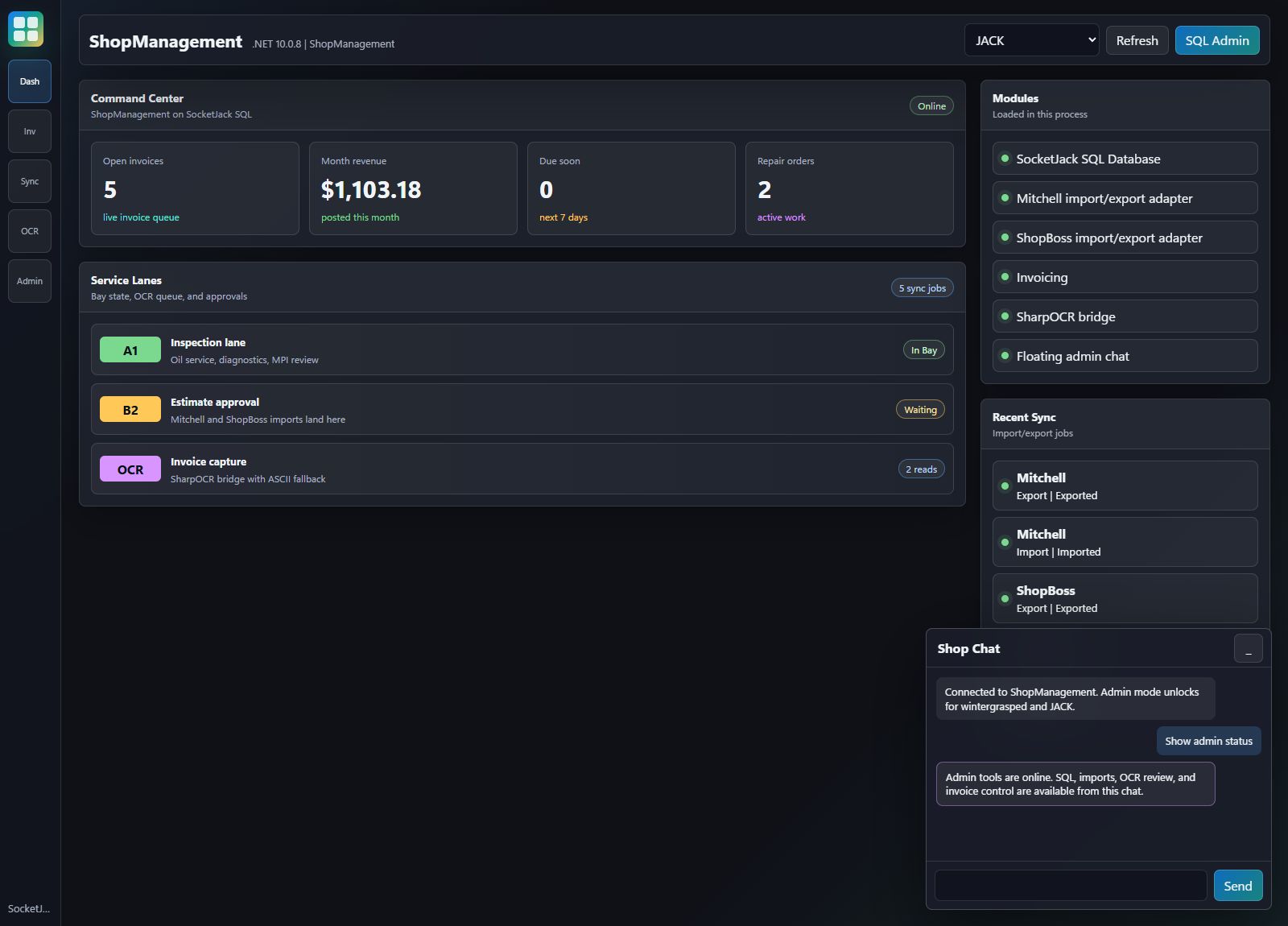Switch to the Sync sidebar section
This screenshot has height=926, width=1288.
(30, 181)
